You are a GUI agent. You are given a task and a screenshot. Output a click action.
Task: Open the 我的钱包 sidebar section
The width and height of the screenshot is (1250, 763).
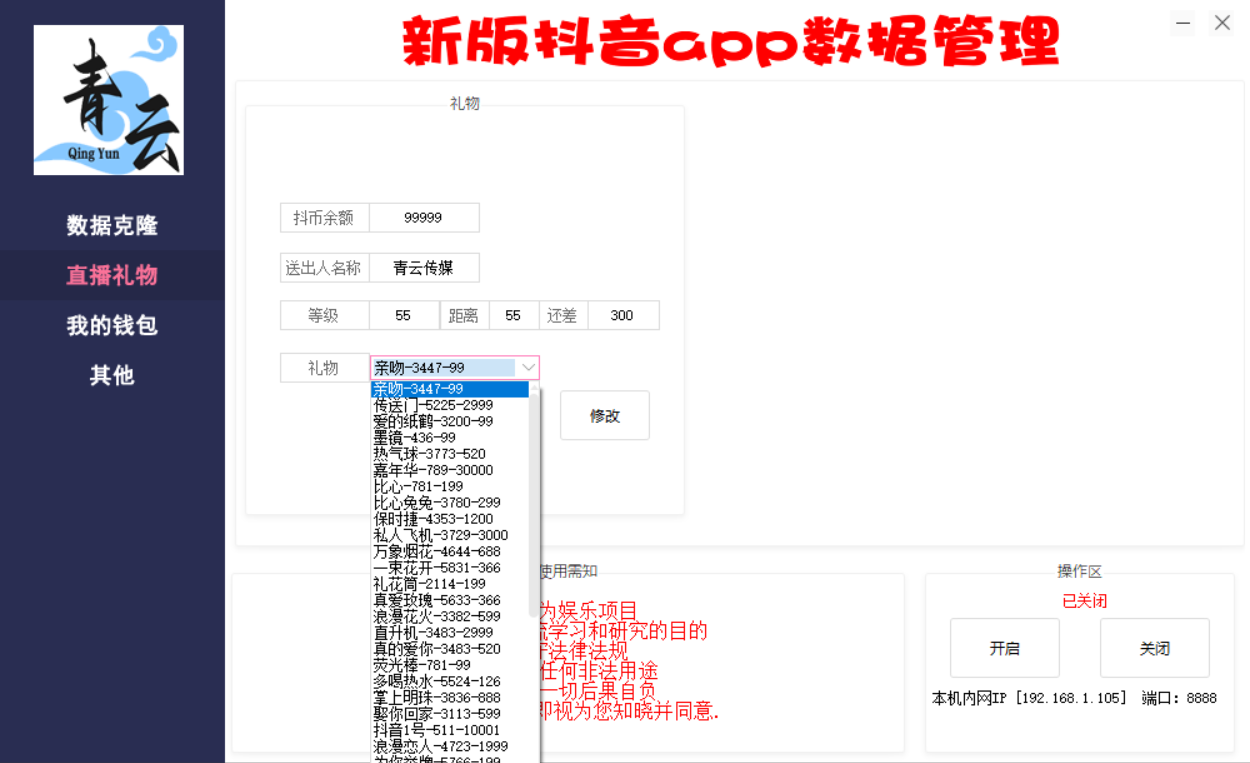click(112, 325)
